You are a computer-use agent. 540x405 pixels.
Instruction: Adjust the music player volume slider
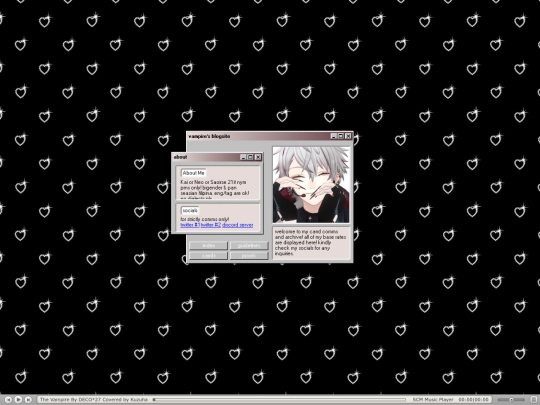(x=511, y=399)
